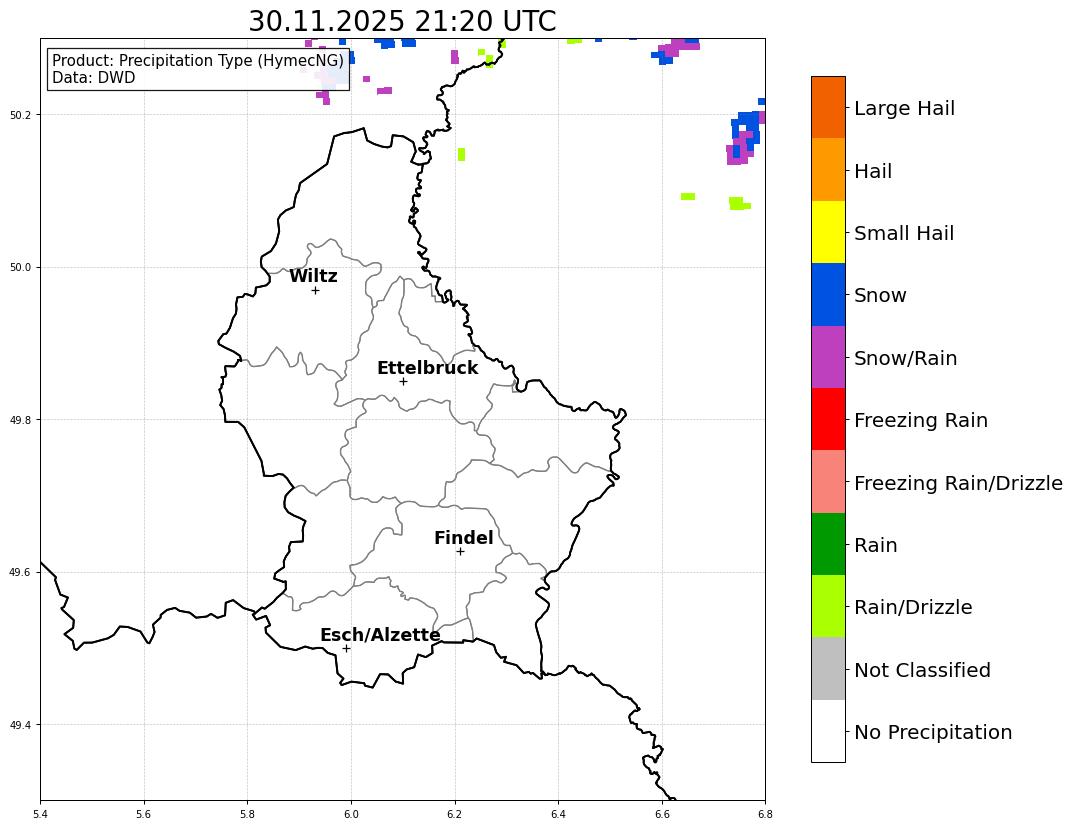Click the Findel station cross marker
Viewport: 1072px width, 828px height.
[460, 551]
